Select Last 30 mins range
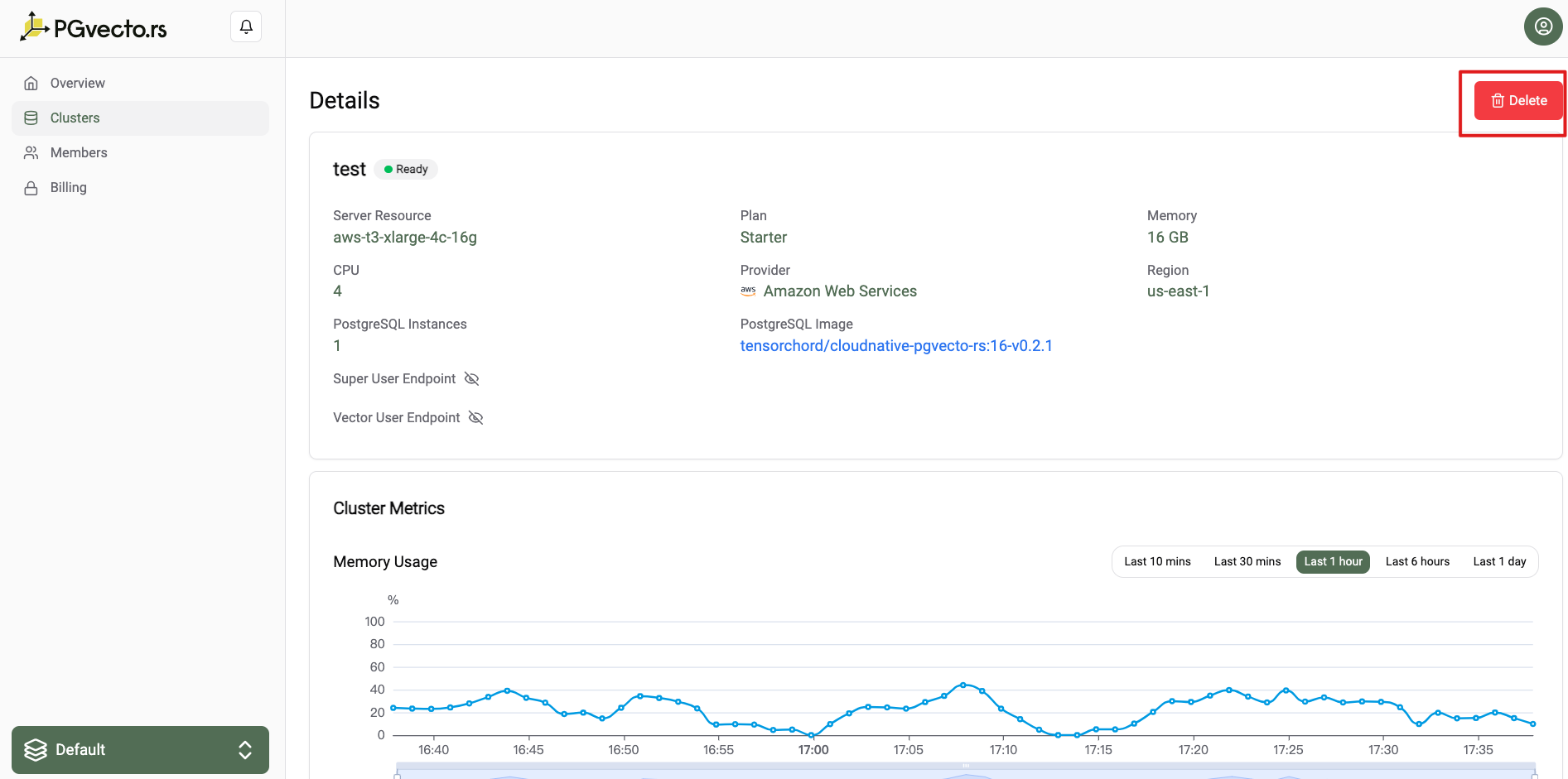Image resolution: width=1568 pixels, height=779 pixels. coord(1247,561)
